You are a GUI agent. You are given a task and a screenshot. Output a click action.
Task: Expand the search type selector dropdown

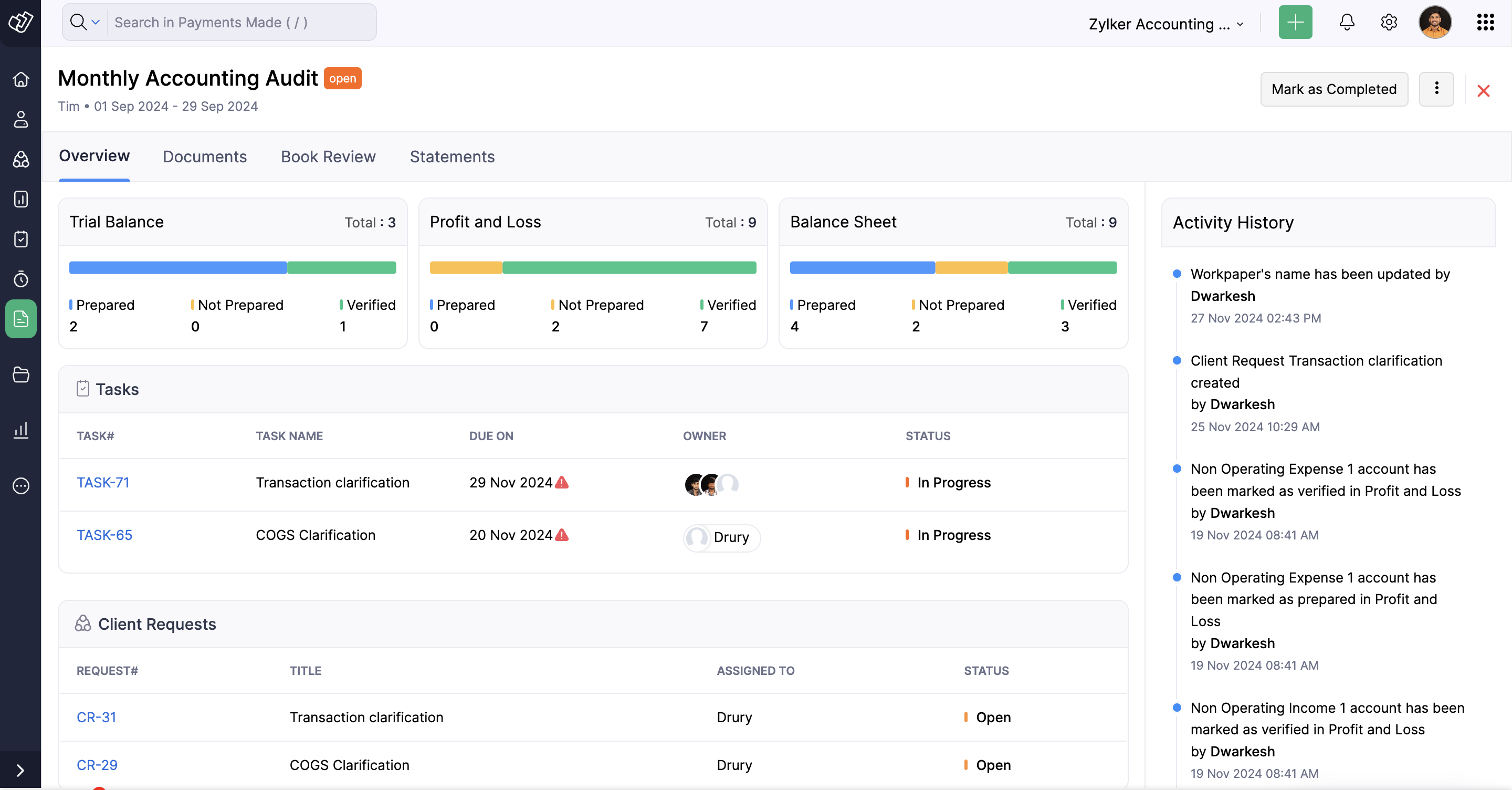(96, 22)
